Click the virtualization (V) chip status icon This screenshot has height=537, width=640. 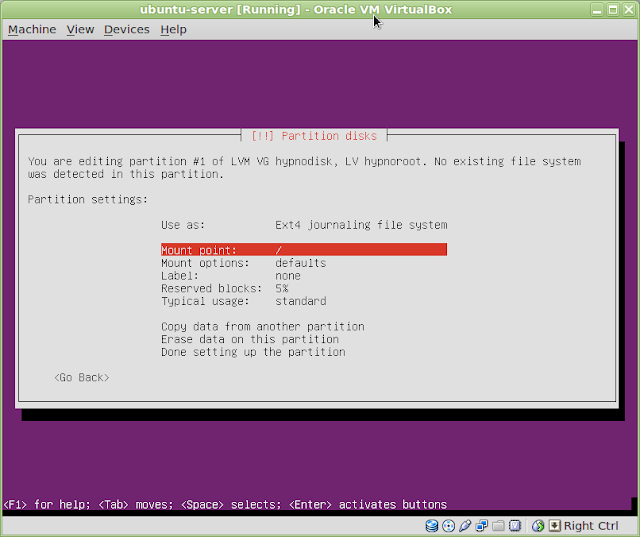coord(515,526)
